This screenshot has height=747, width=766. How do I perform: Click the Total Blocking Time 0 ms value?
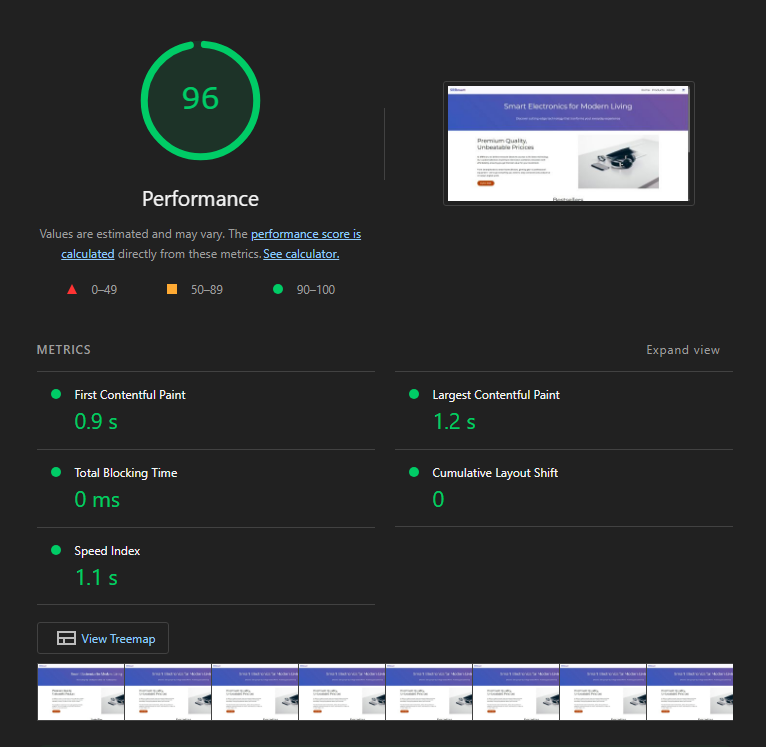pos(97,499)
